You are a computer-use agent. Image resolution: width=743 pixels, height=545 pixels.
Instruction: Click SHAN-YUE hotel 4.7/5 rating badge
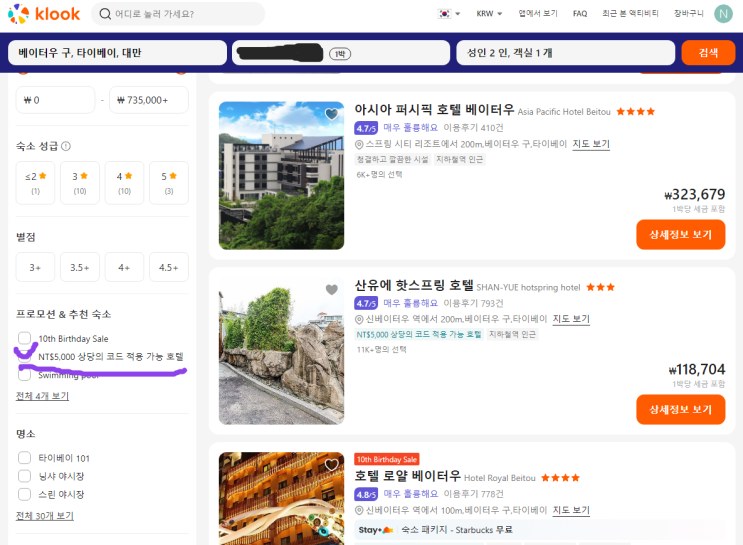click(x=366, y=303)
